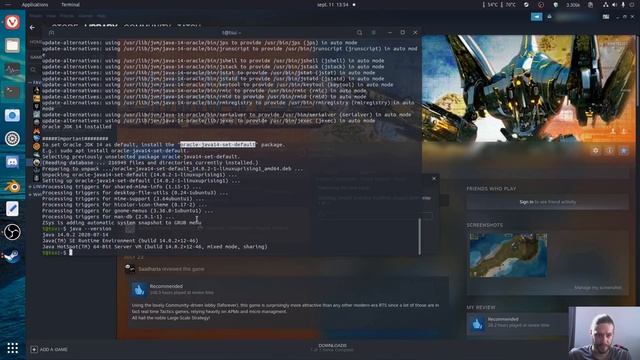This screenshot has height=360, width=640.
Task: Open Steam big picture mode icon
Action: tap(606, 17)
